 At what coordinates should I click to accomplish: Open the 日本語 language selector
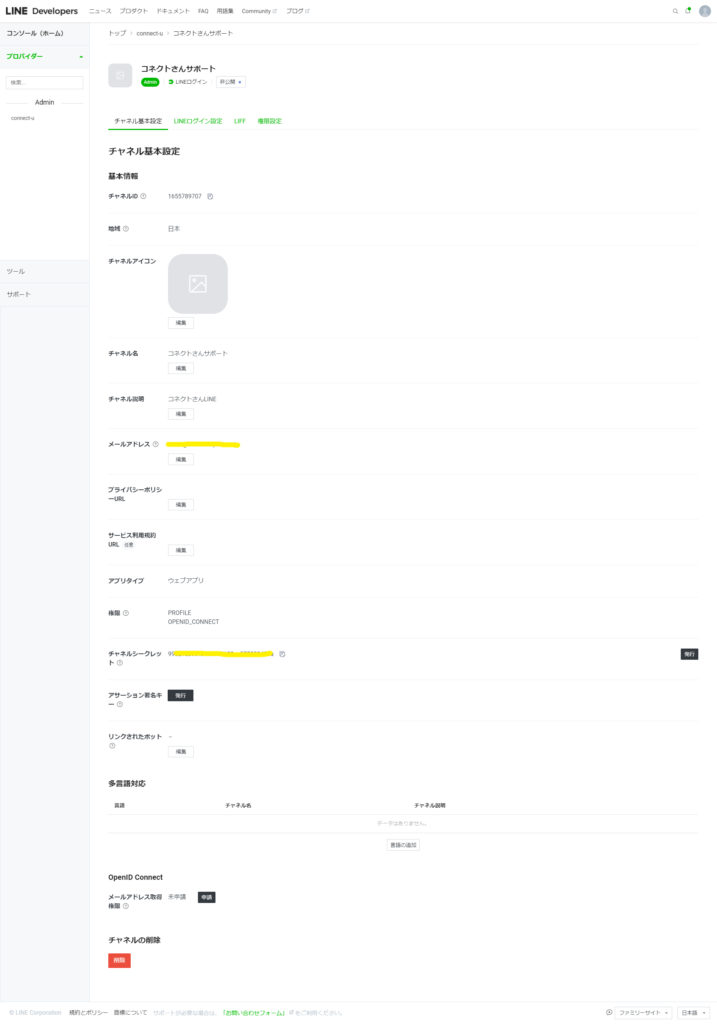point(693,1012)
